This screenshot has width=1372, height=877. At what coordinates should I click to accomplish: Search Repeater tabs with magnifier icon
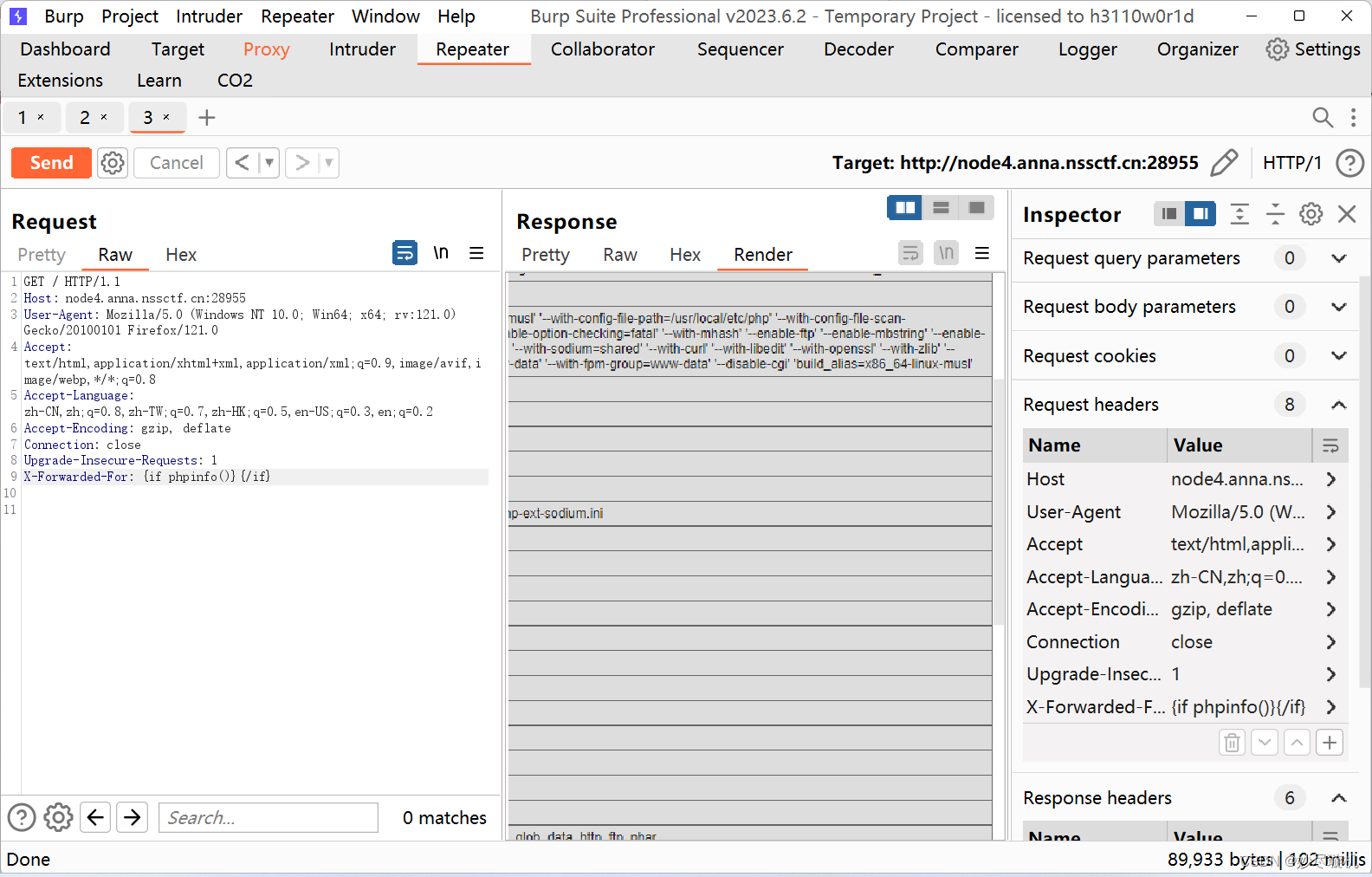[x=1323, y=117]
